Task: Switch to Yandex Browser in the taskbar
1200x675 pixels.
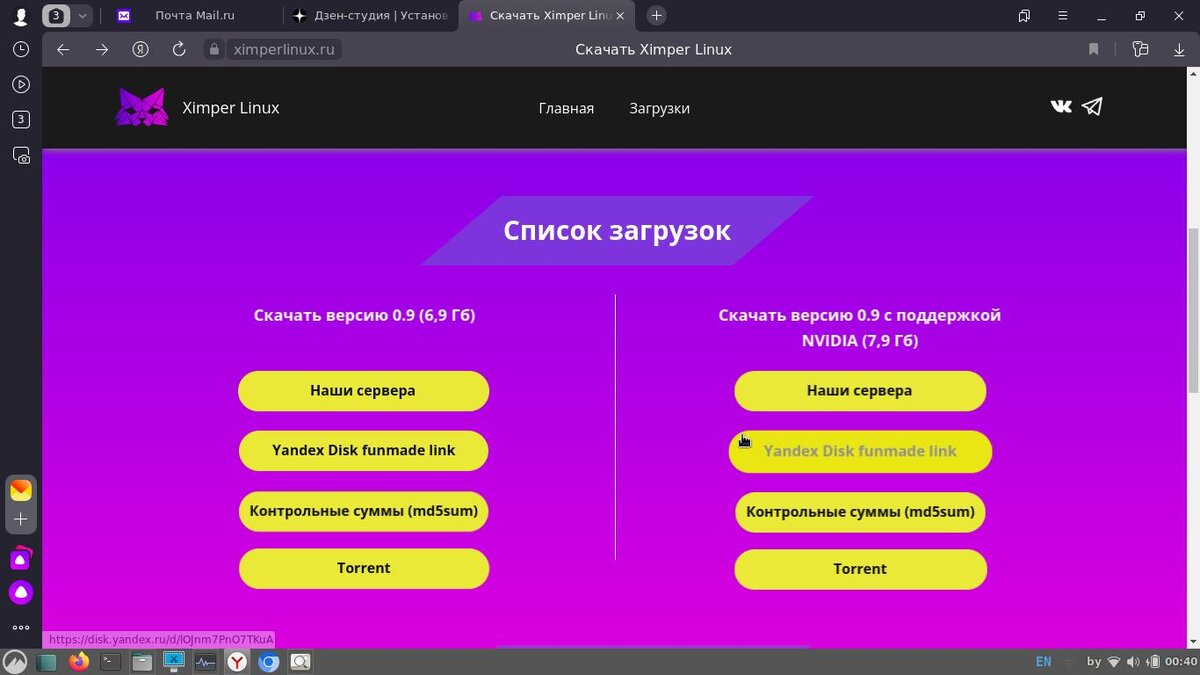Action: click(237, 661)
